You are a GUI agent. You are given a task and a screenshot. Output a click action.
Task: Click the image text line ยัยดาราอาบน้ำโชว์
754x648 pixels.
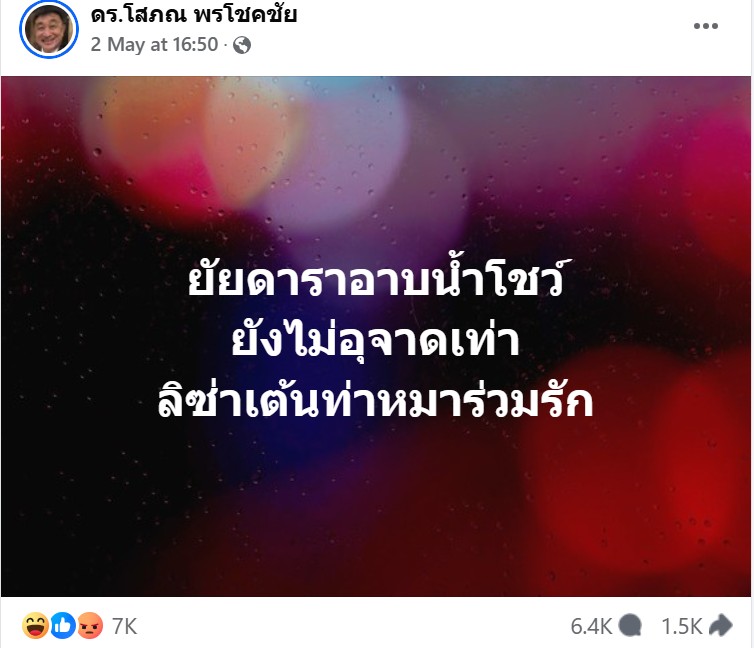pyautogui.click(x=377, y=280)
